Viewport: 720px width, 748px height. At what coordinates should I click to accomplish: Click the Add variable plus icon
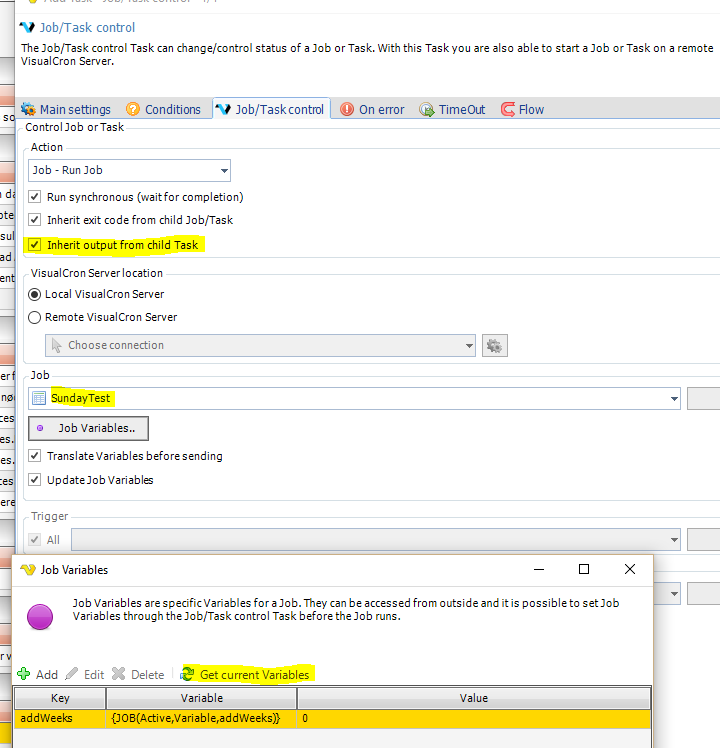24,675
